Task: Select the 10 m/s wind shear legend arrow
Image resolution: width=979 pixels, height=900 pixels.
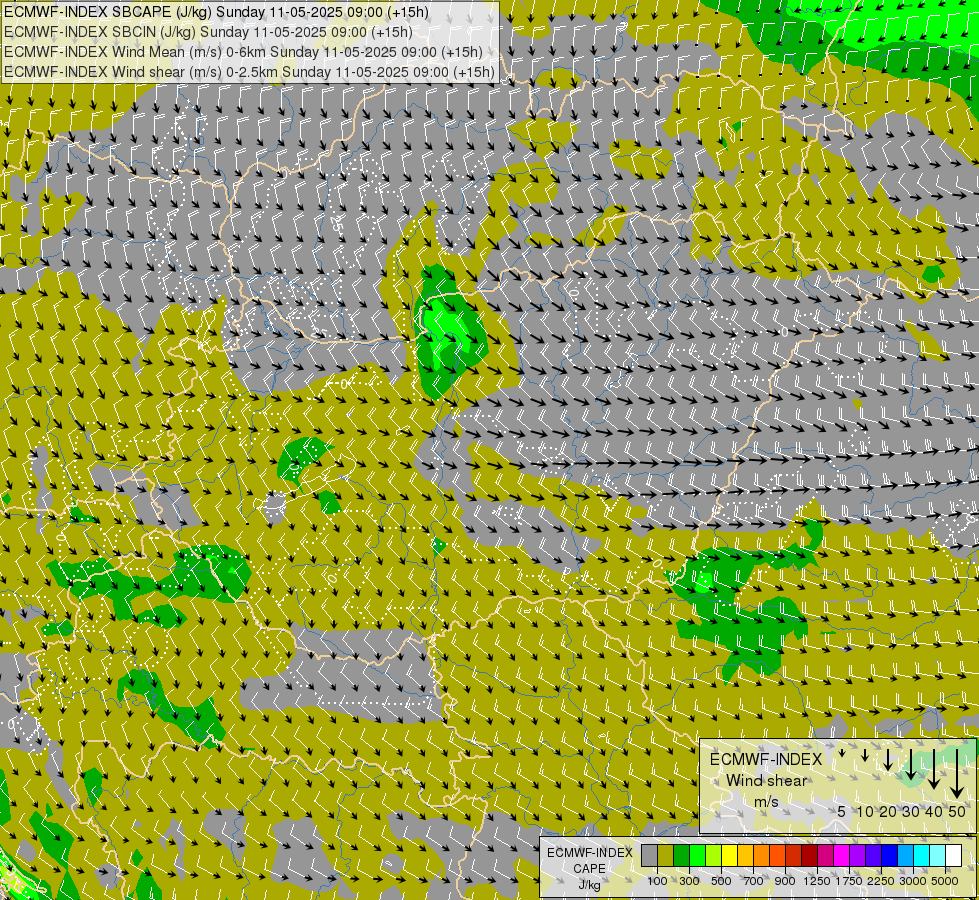Action: tap(865, 755)
